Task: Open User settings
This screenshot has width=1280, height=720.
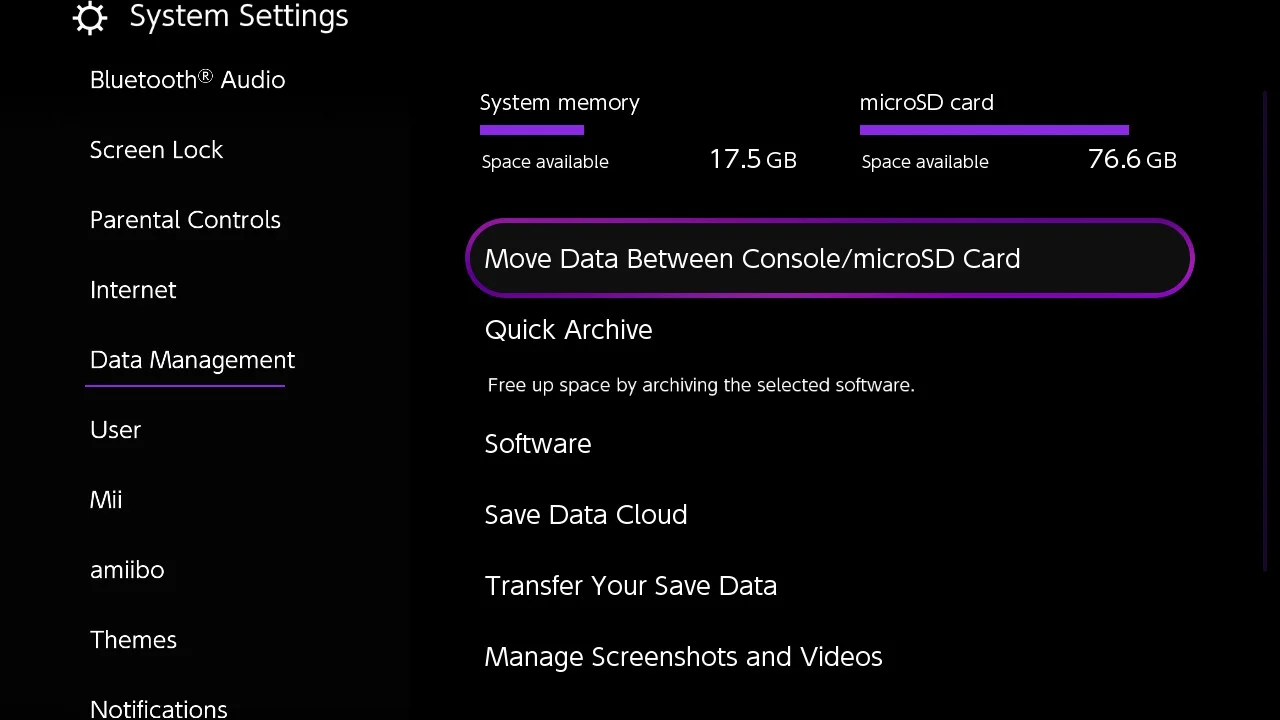Action: click(115, 430)
